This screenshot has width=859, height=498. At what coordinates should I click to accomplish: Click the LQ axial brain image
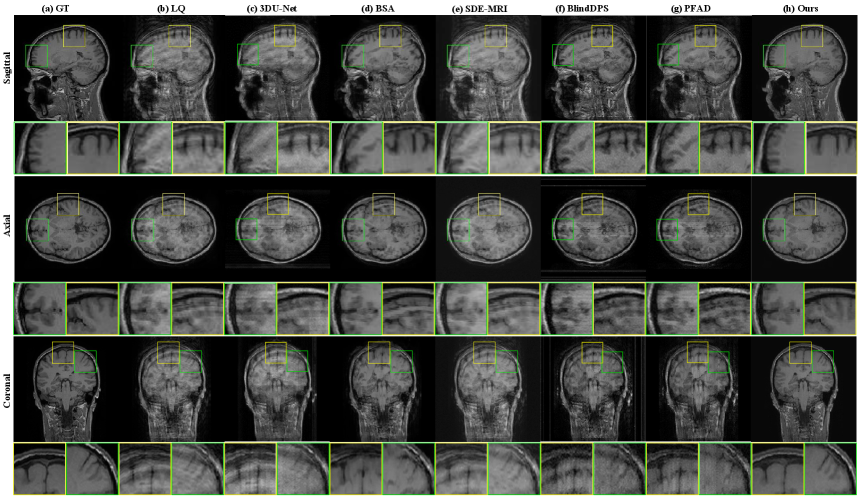point(171,228)
